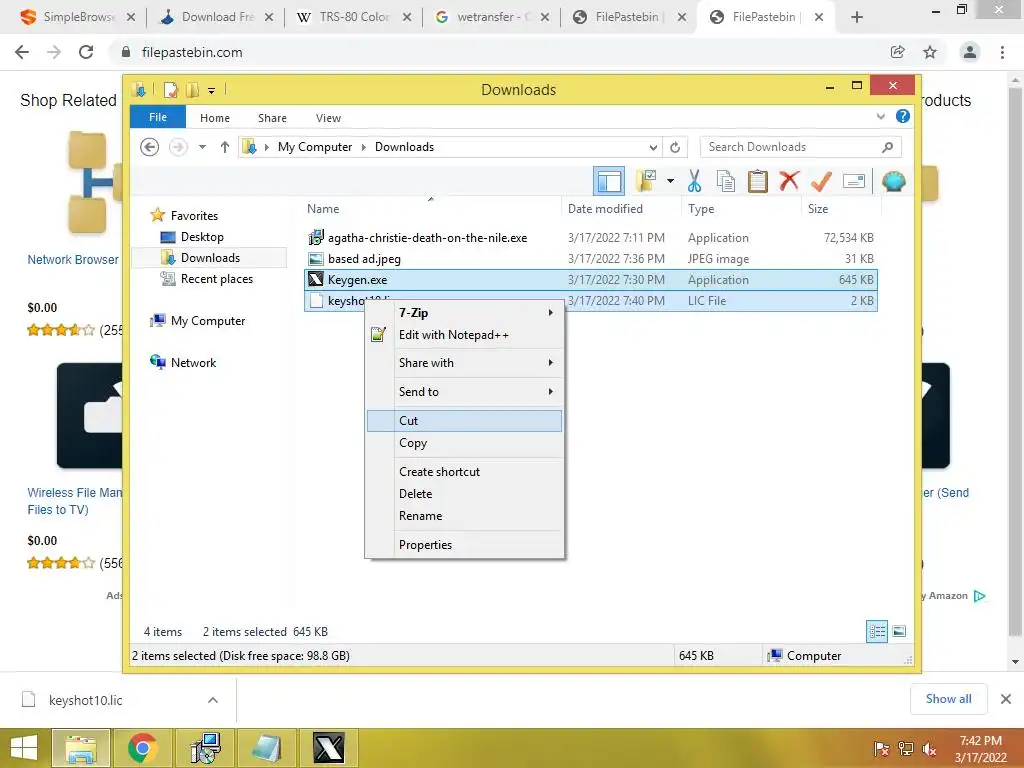
Task: Select Rename in the context menu
Action: tap(464, 516)
